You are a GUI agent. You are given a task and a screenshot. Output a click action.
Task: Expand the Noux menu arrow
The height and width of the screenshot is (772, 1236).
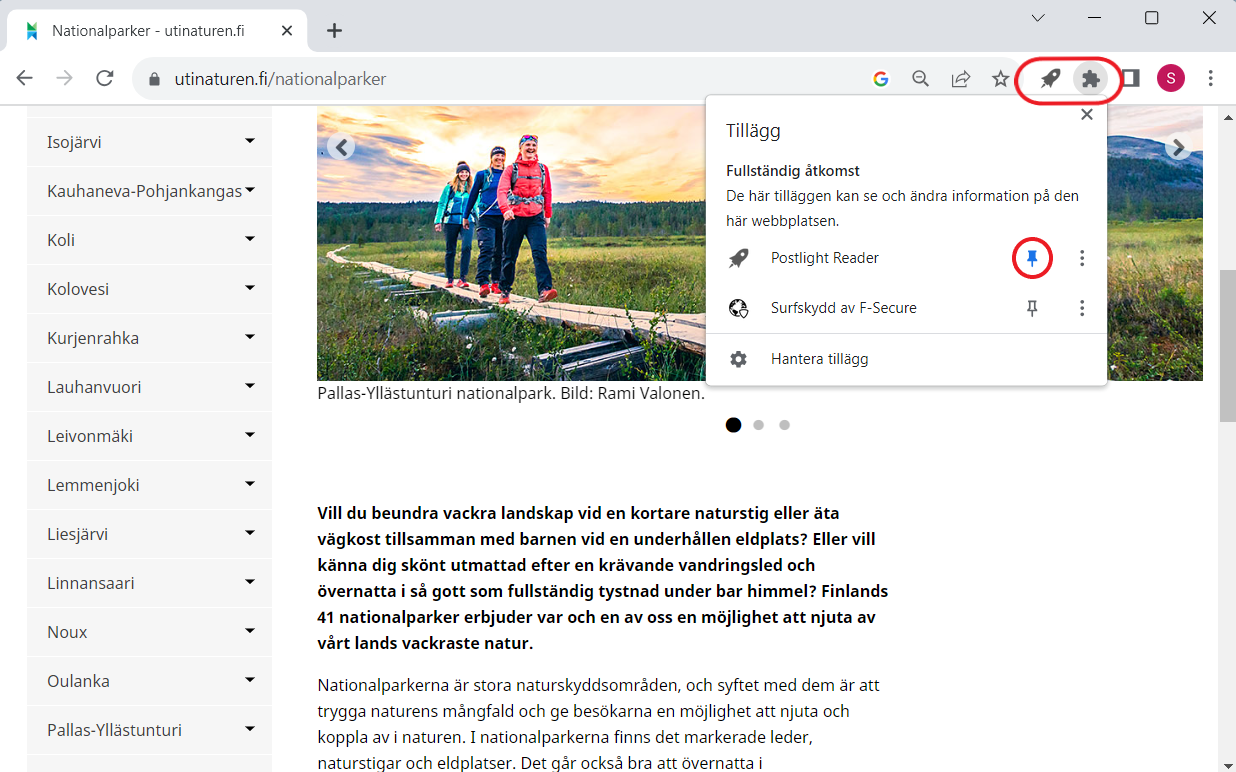(x=250, y=631)
